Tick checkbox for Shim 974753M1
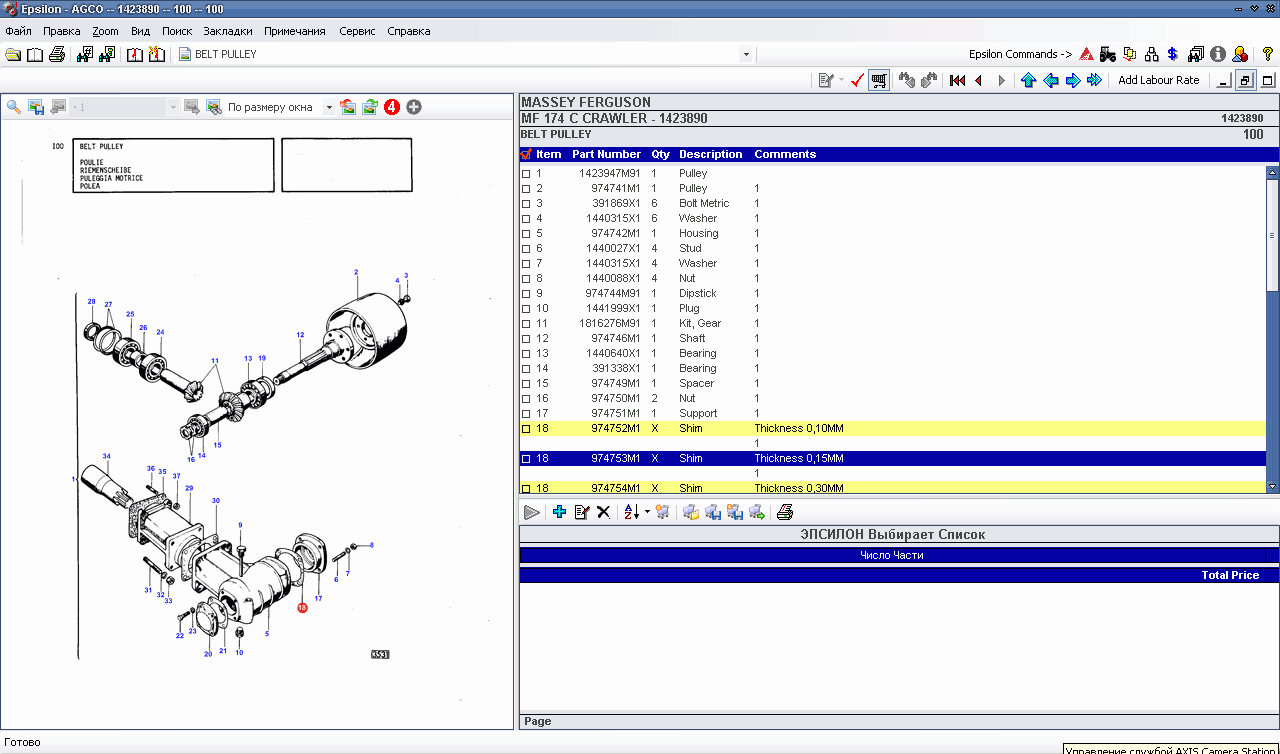The image size is (1280, 754). pos(526,459)
